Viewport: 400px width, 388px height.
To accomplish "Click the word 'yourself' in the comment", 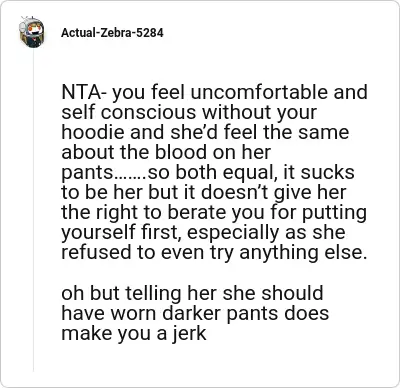I will point(94,233).
